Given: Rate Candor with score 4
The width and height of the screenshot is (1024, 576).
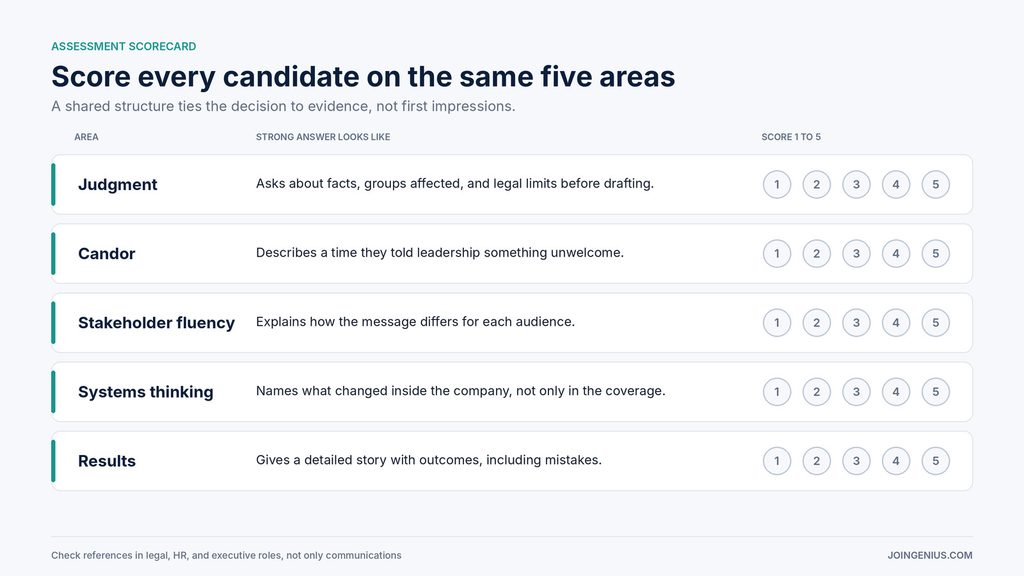Looking at the screenshot, I should (895, 253).
